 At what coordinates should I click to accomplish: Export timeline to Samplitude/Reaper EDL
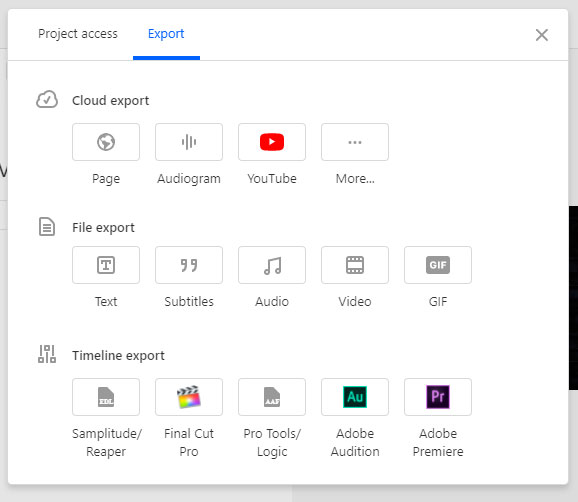106,397
